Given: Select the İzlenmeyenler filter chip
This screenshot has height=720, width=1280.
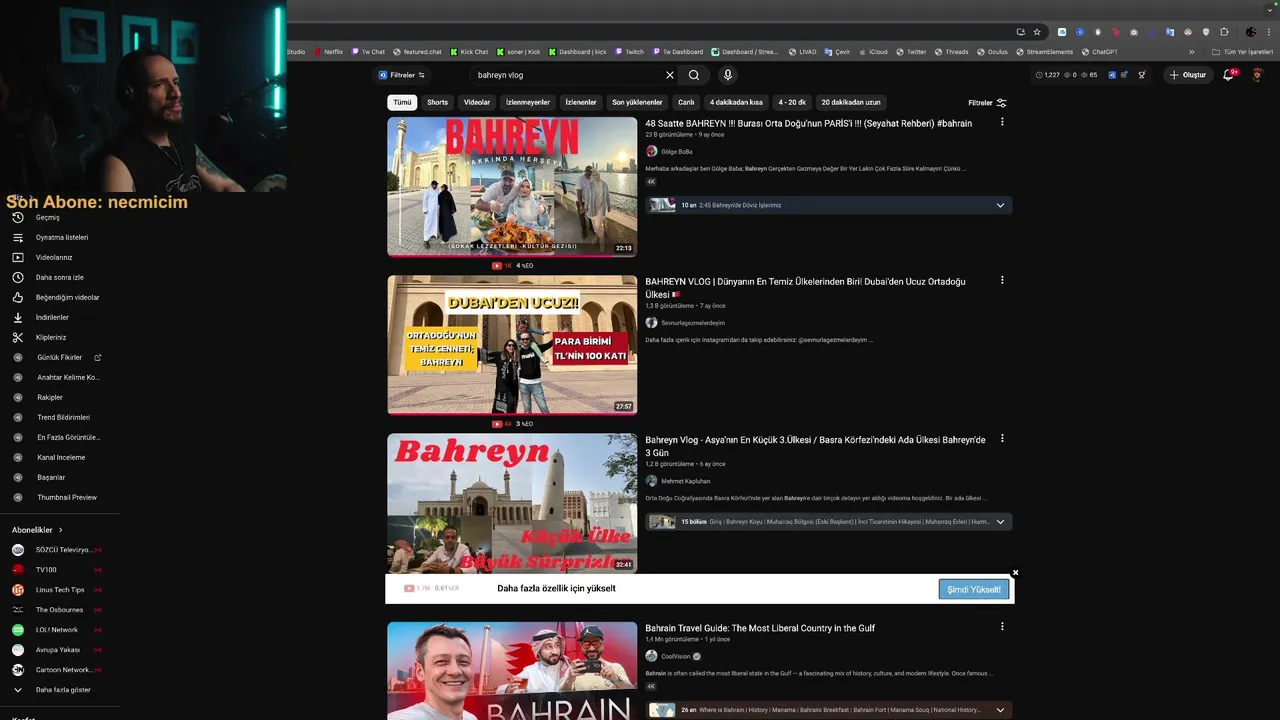Looking at the screenshot, I should tap(528, 102).
